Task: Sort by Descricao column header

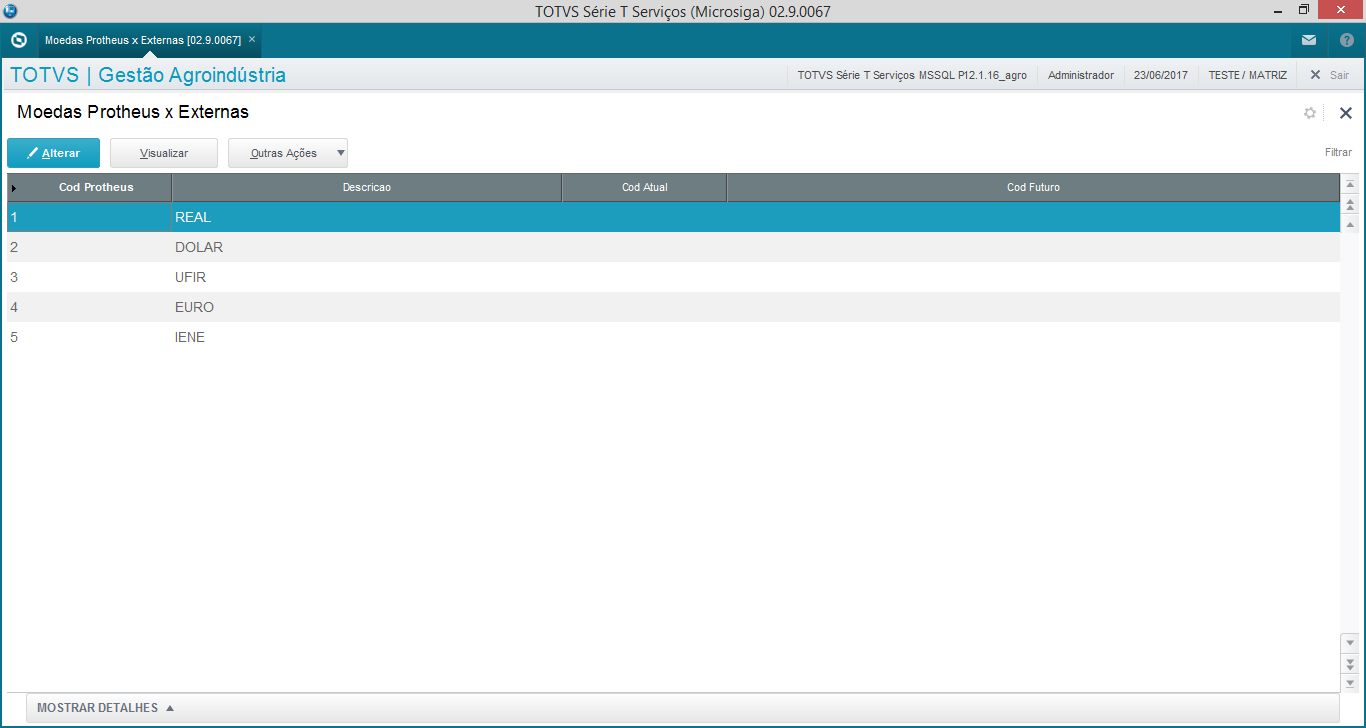Action: 367,187
